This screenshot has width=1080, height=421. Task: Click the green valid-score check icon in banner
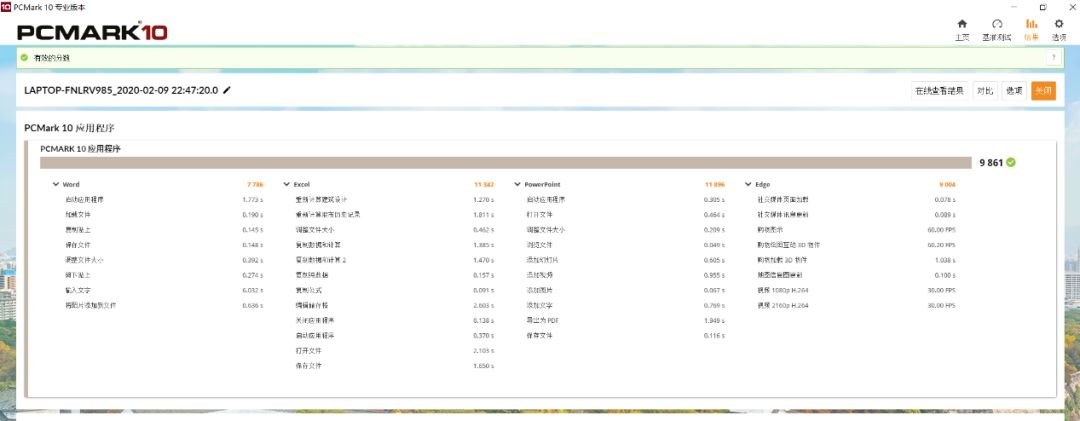pos(24,57)
